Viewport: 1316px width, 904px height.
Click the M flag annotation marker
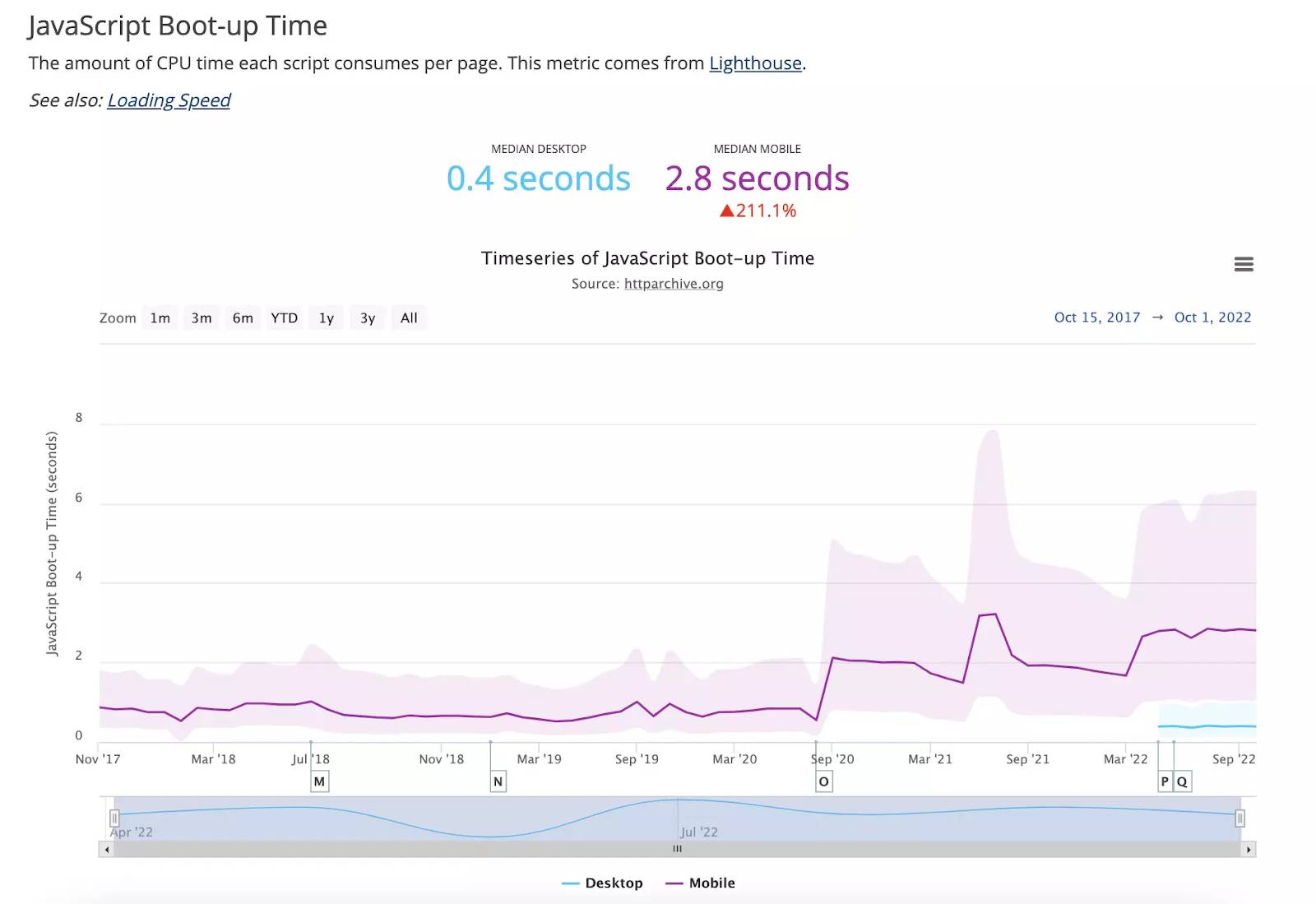click(319, 781)
